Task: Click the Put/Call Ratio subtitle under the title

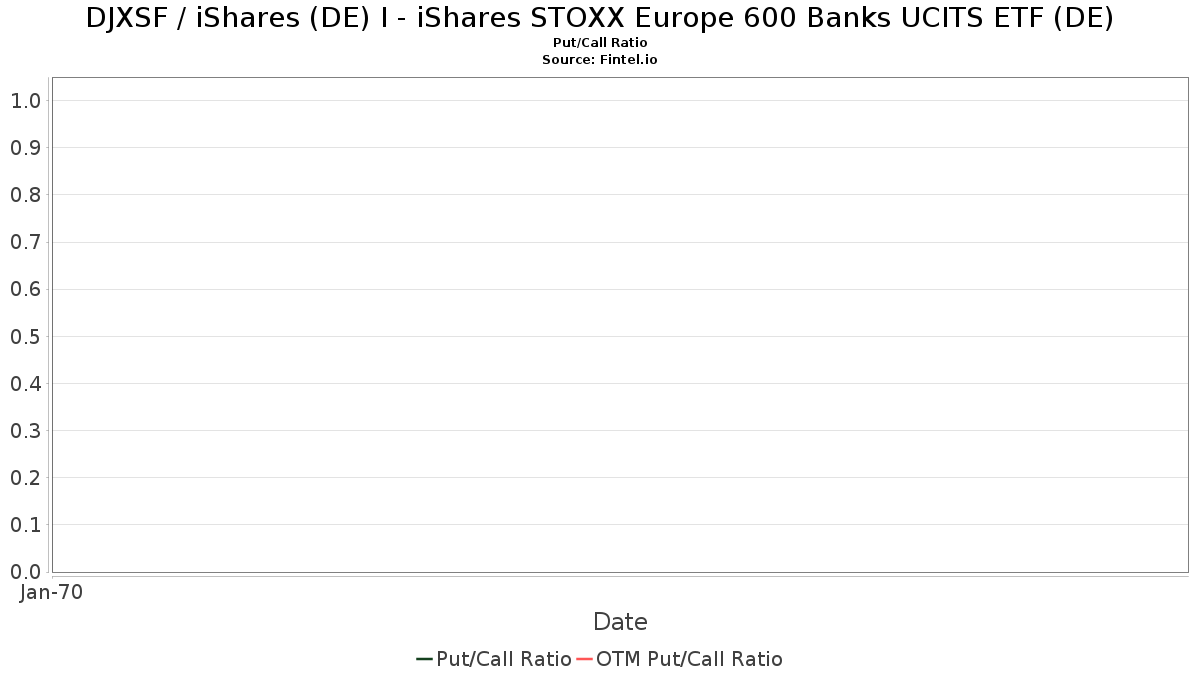Action: click(600, 43)
